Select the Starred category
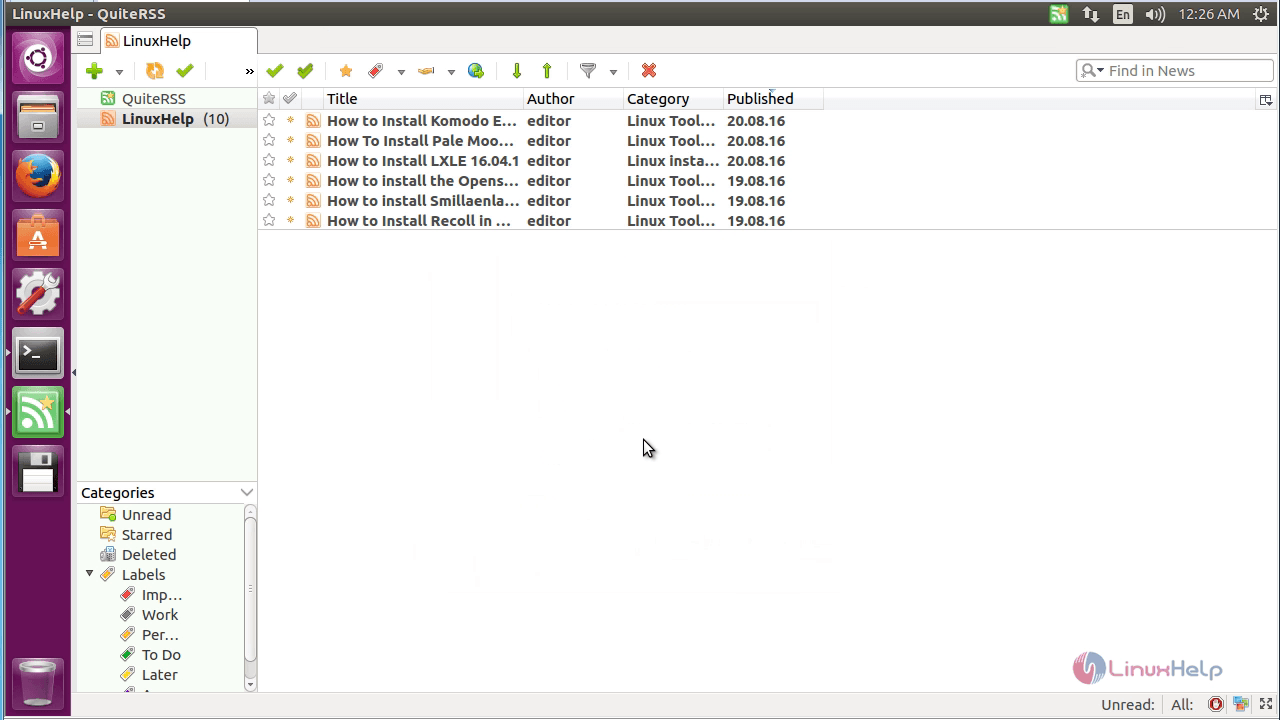 pos(147,535)
